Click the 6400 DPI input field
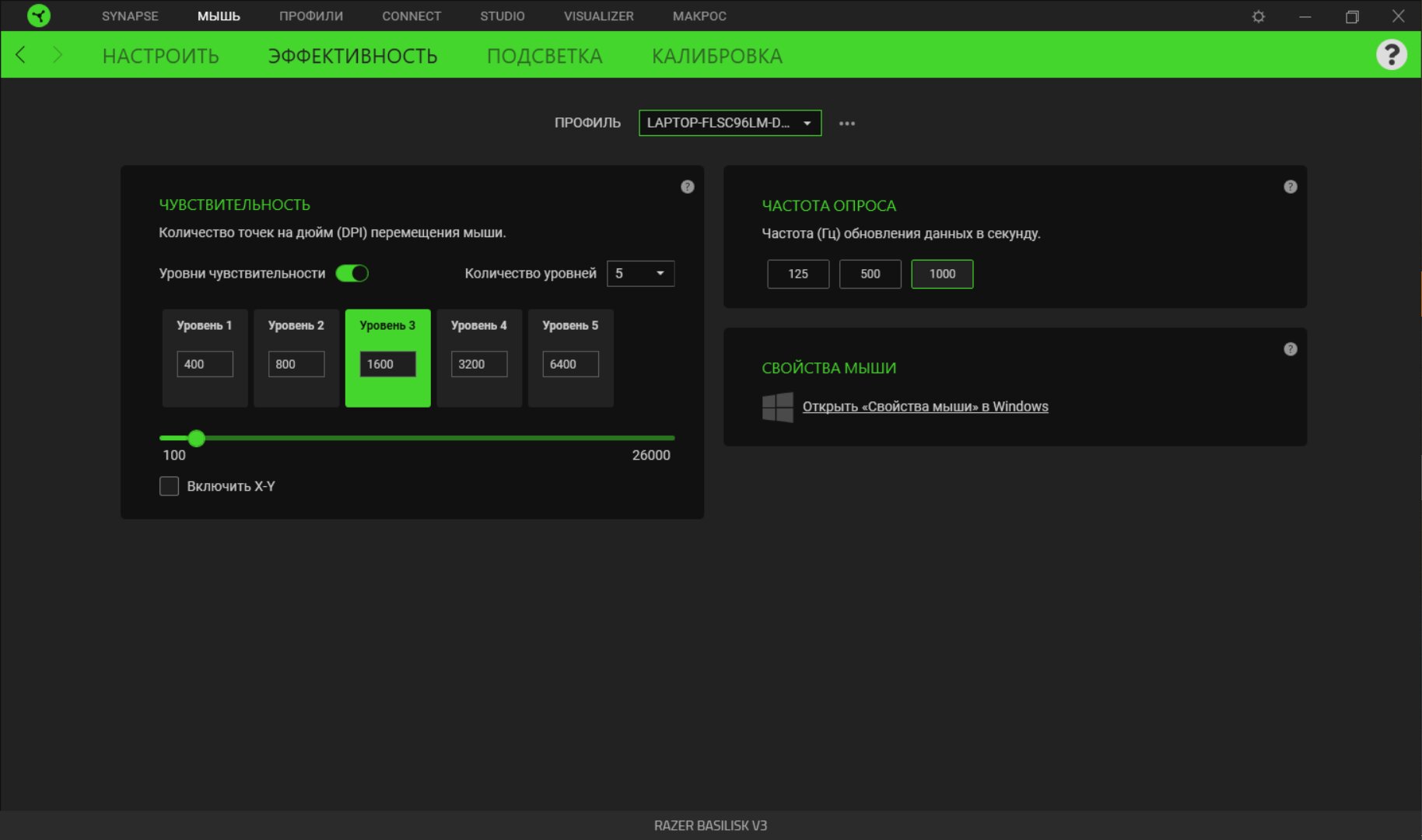Viewport: 1422px width, 840px height. point(570,364)
